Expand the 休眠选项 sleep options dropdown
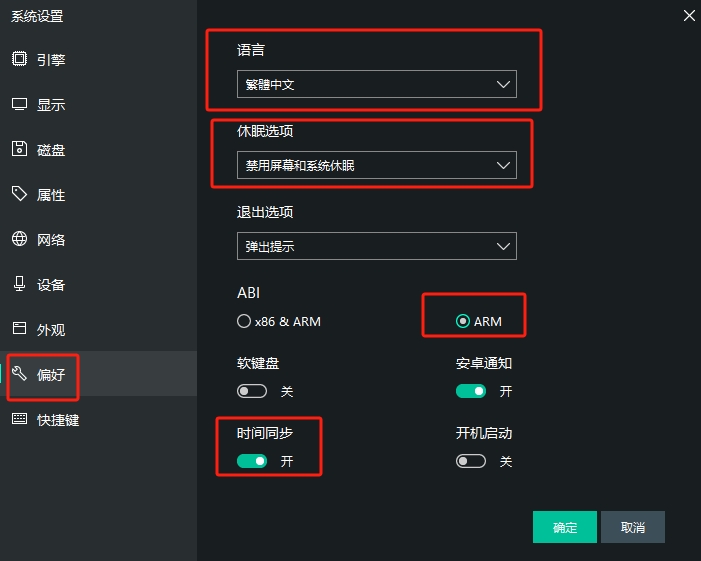The image size is (701, 561). click(x=376, y=165)
